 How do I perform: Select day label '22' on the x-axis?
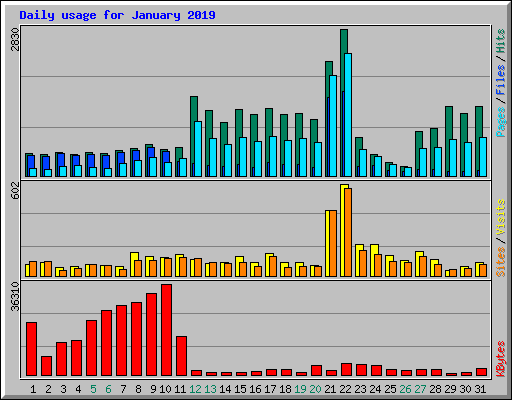coord(346,389)
